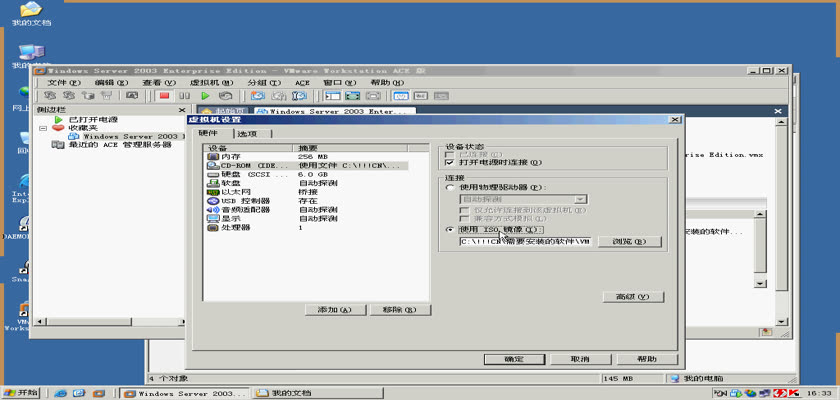
Task: Close the sidebar (侧边栏) with its X
Action: (x=182, y=110)
